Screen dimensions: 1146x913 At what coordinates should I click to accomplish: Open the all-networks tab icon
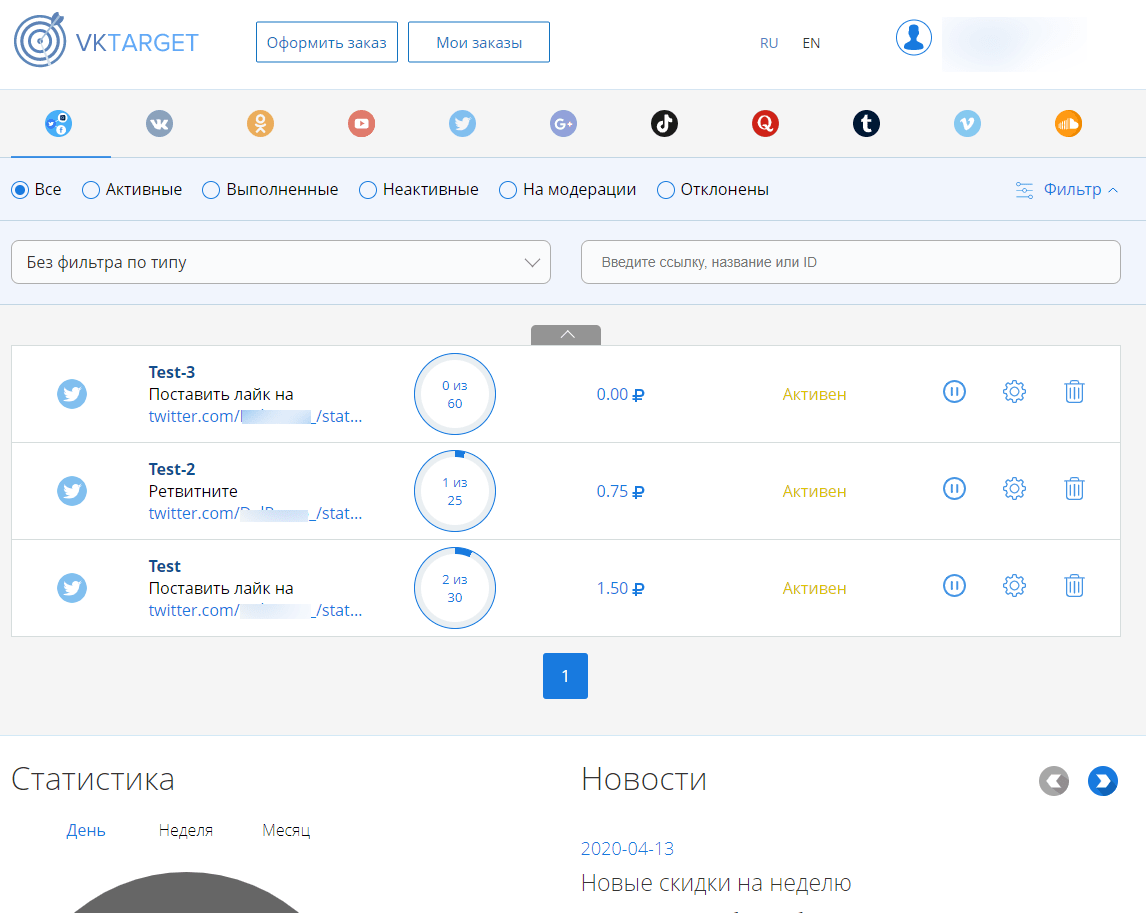pyautogui.click(x=58, y=124)
